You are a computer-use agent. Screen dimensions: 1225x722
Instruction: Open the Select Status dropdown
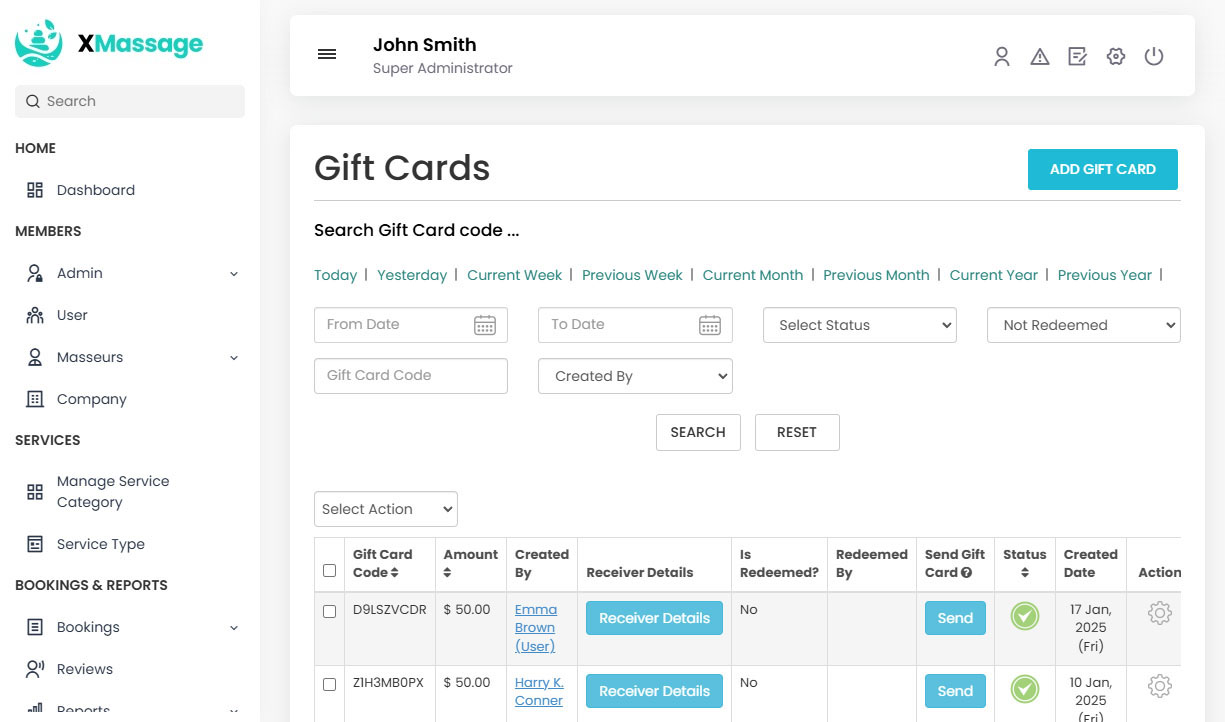[x=859, y=325]
